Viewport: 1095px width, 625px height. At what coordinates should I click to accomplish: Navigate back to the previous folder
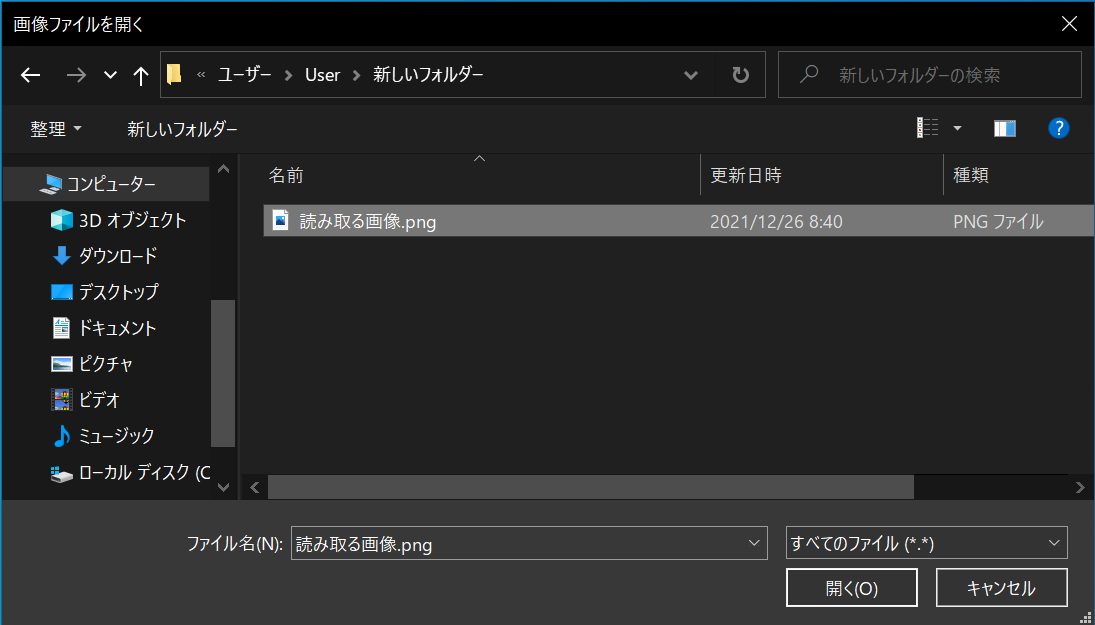pyautogui.click(x=30, y=75)
